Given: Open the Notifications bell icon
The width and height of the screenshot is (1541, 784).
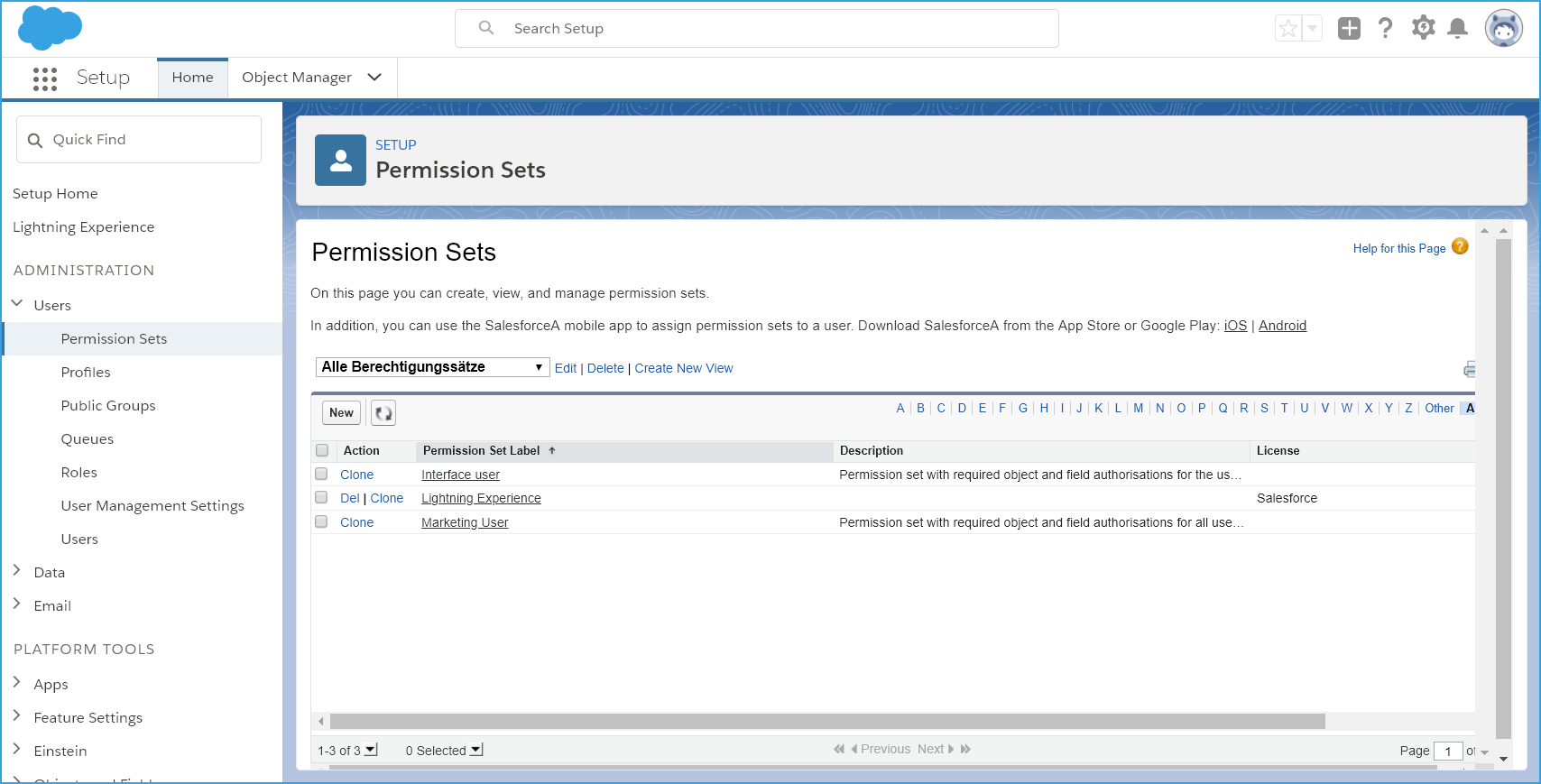Looking at the screenshot, I should 1457,29.
